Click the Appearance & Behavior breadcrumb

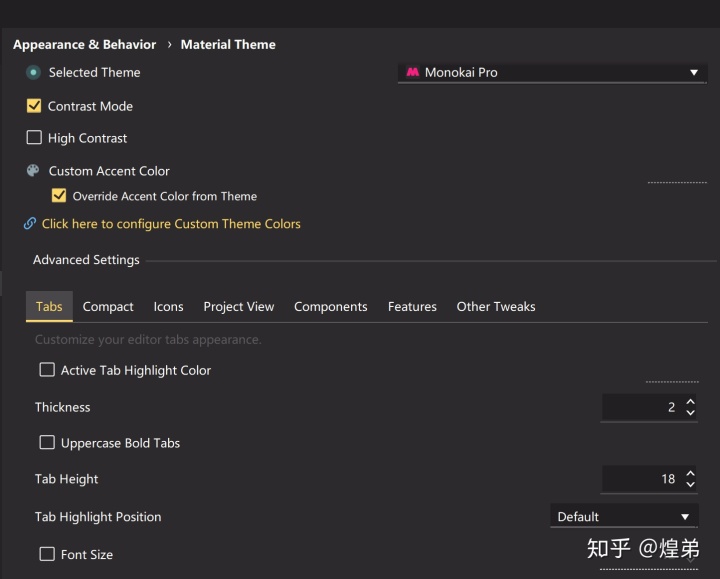(84, 45)
